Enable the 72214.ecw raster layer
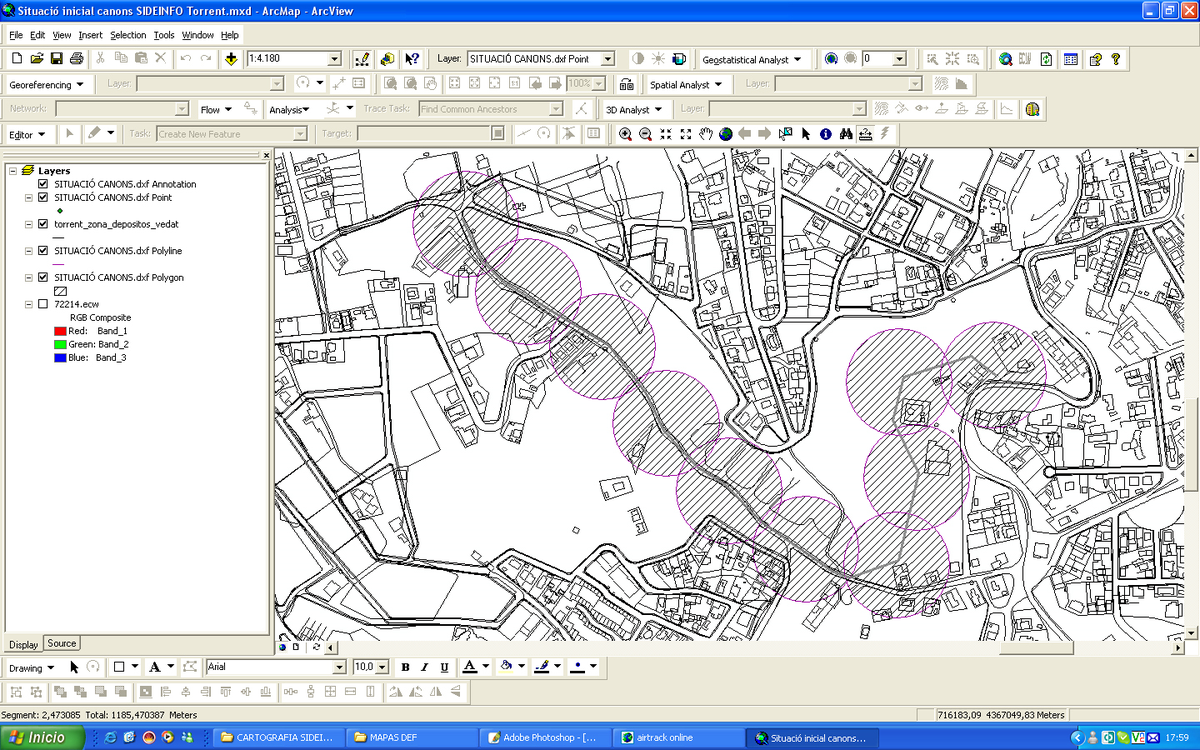1200x750 pixels. coord(42,304)
